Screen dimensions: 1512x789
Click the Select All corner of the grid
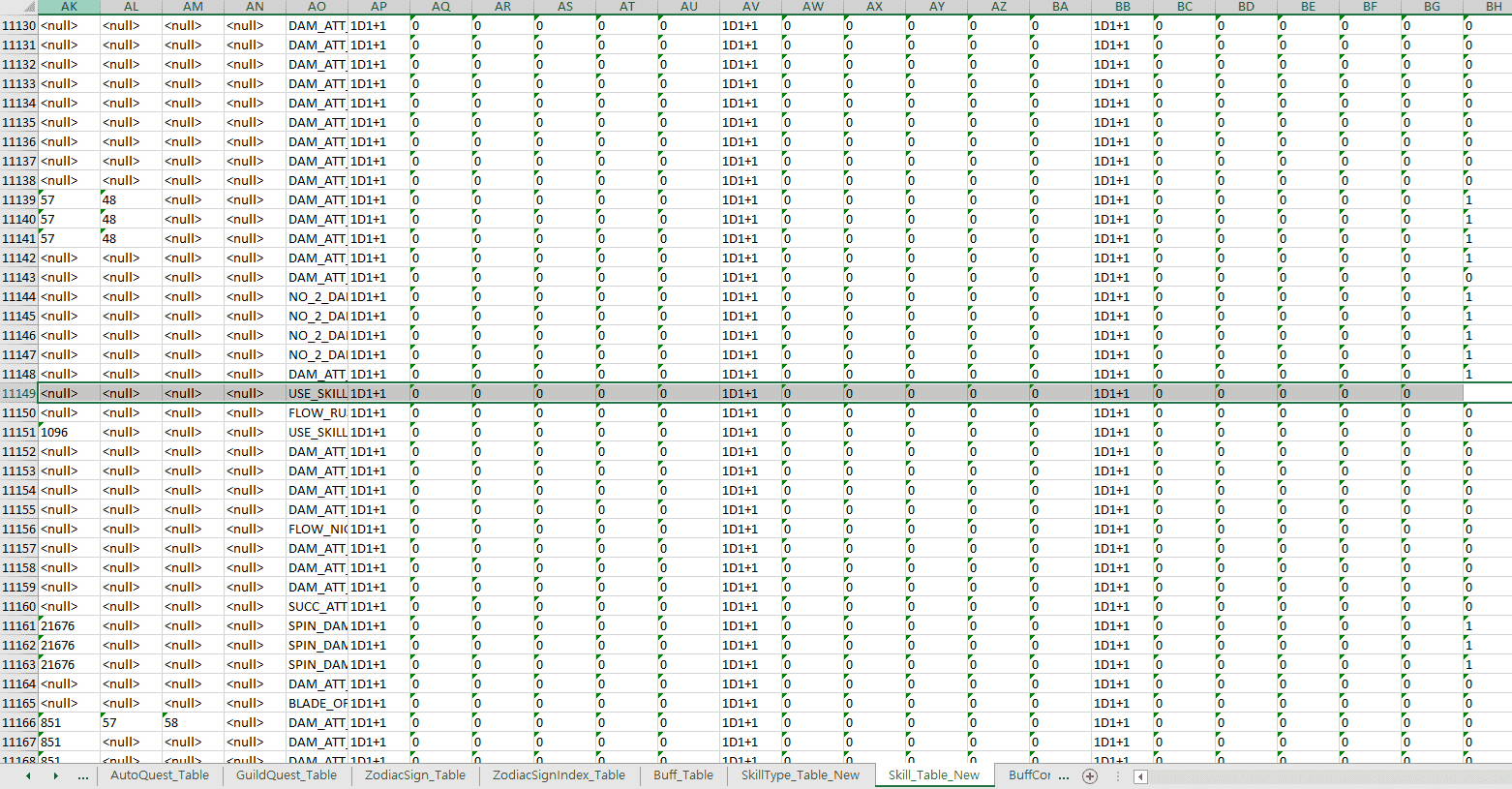click(x=19, y=6)
